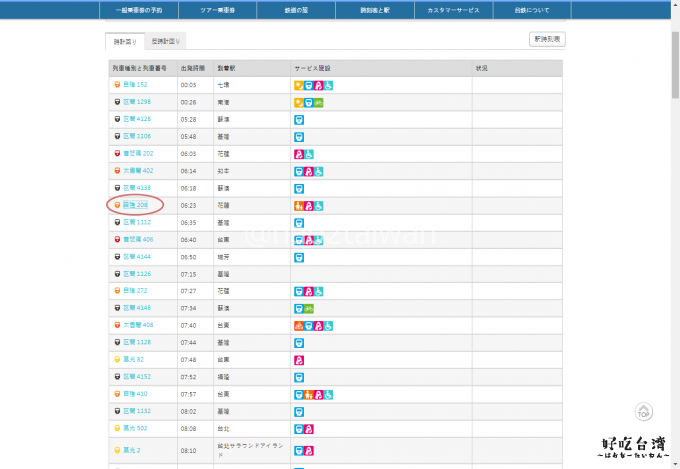Click pink nursing room icon in train 202 row
The image size is (680, 469).
coord(298,154)
